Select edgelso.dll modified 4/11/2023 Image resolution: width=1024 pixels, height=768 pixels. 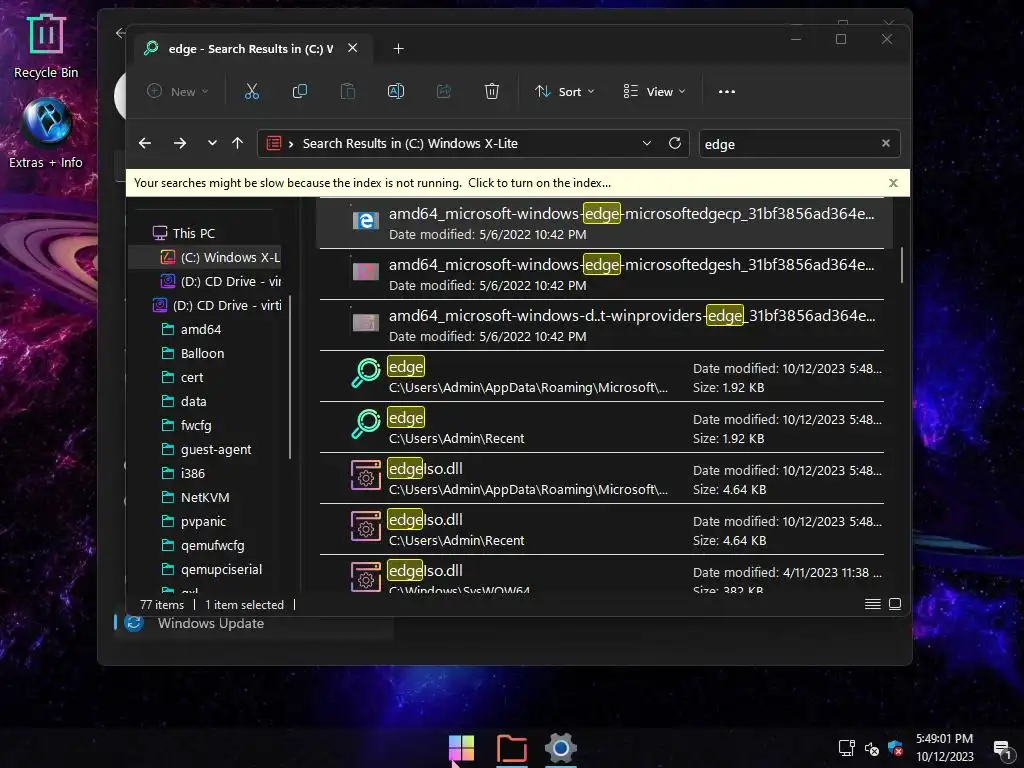tap(601, 575)
